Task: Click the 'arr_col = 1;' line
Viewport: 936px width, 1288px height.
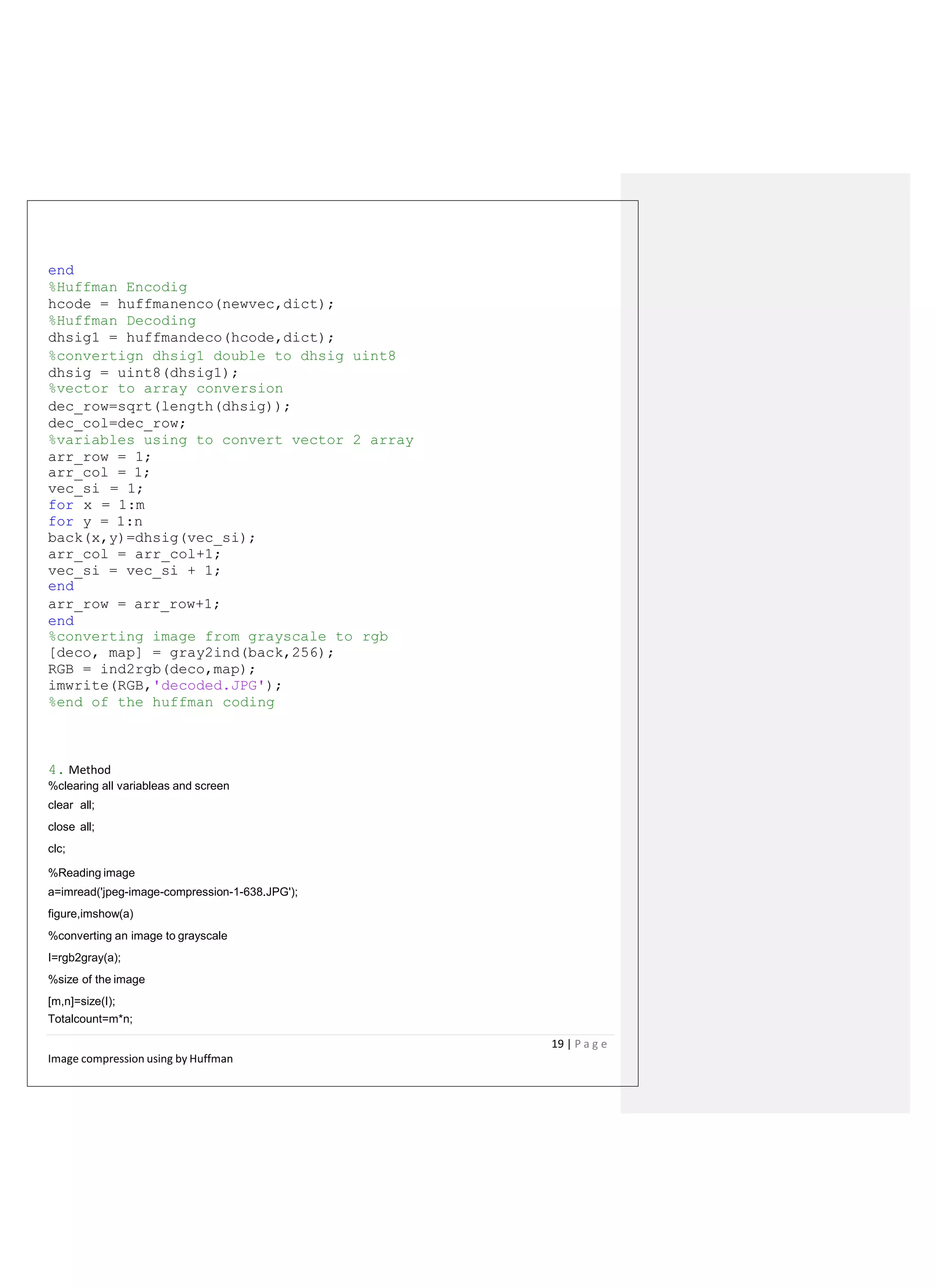Action: click(x=99, y=473)
